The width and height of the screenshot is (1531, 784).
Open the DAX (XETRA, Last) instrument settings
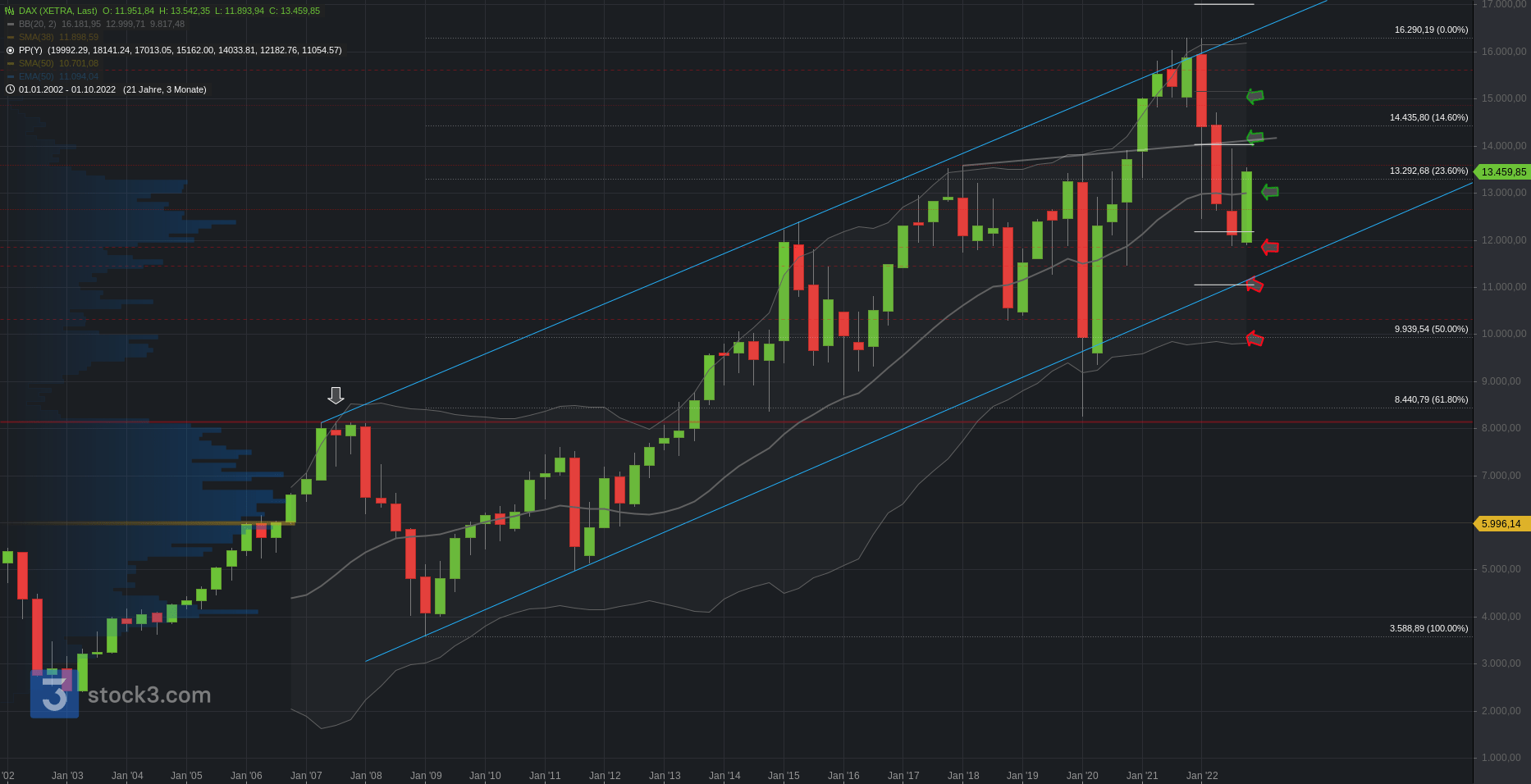click(x=57, y=11)
